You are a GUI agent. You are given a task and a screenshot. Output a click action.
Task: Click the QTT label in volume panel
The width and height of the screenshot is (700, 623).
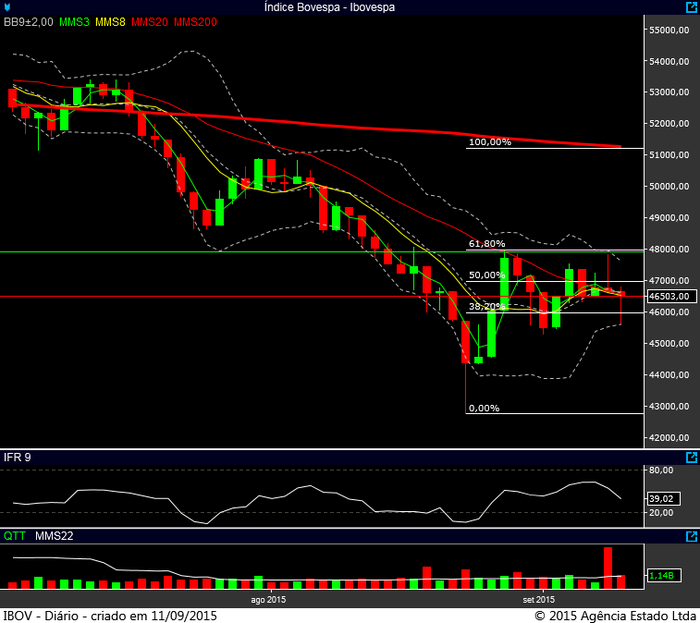(x=14, y=536)
